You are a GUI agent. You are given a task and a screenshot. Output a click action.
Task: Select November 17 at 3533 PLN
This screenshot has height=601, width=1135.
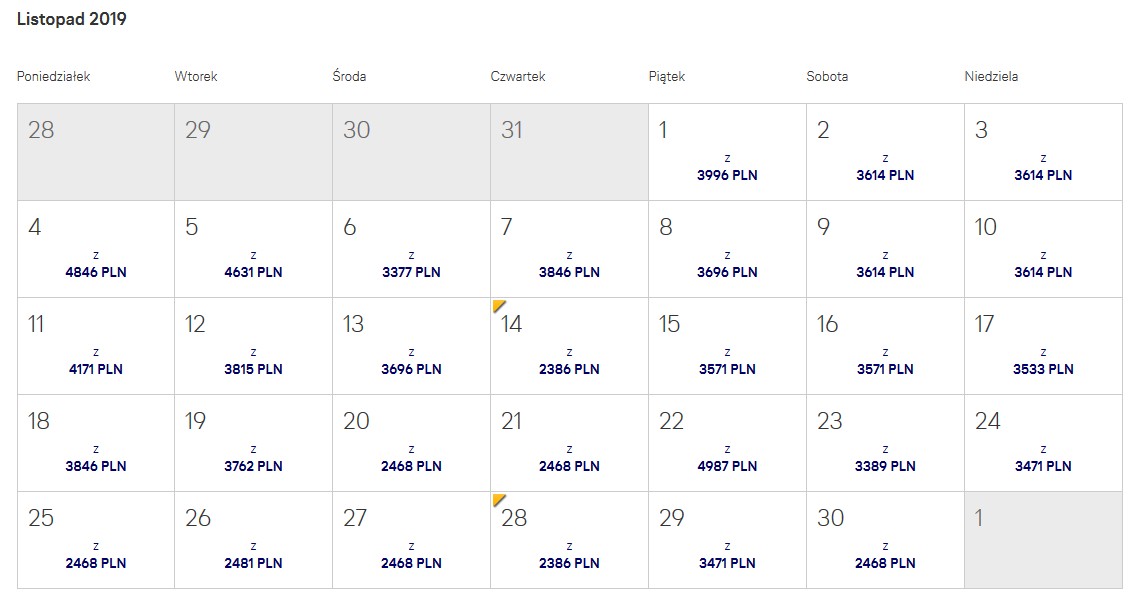click(x=1043, y=346)
